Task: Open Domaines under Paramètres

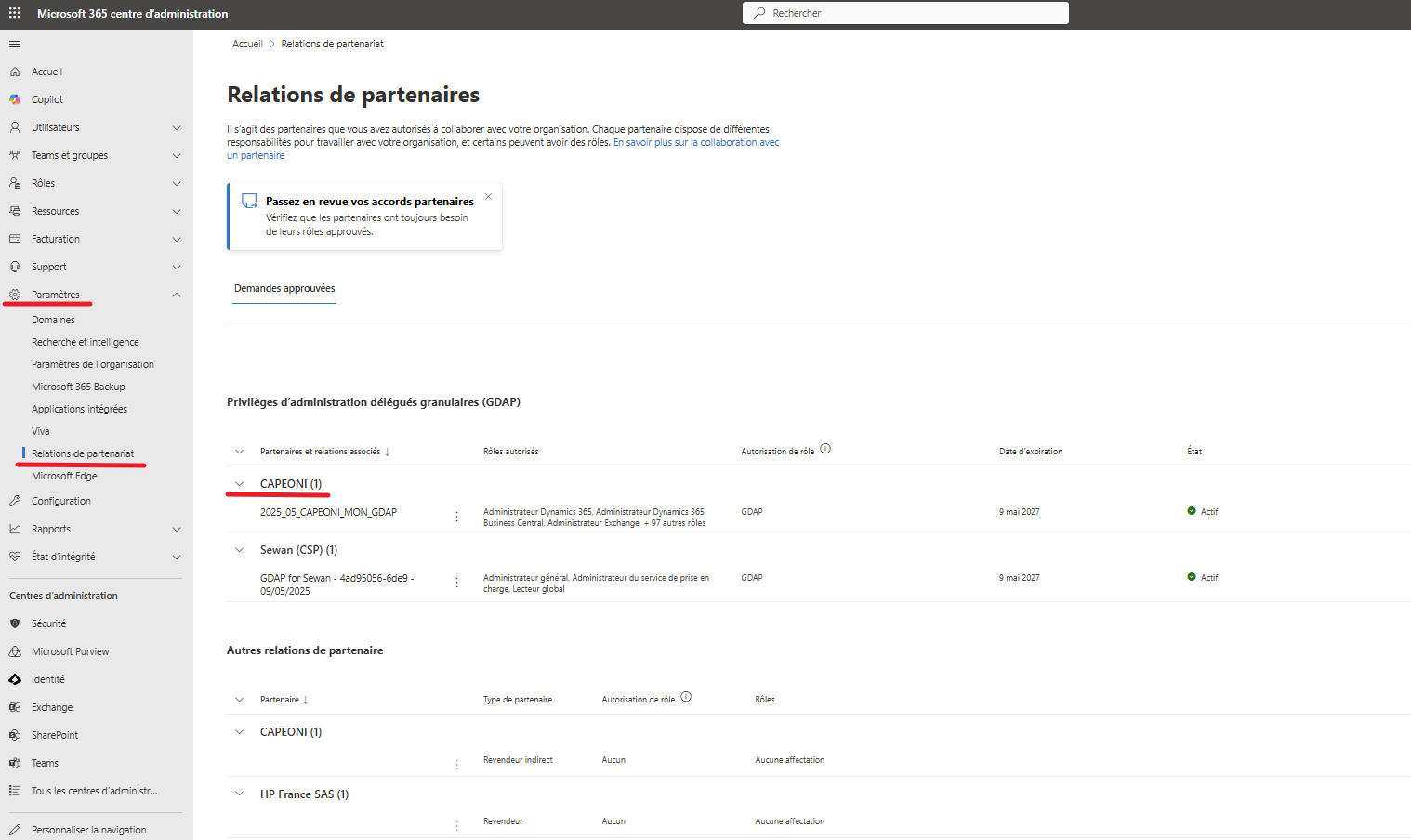Action: 53,320
